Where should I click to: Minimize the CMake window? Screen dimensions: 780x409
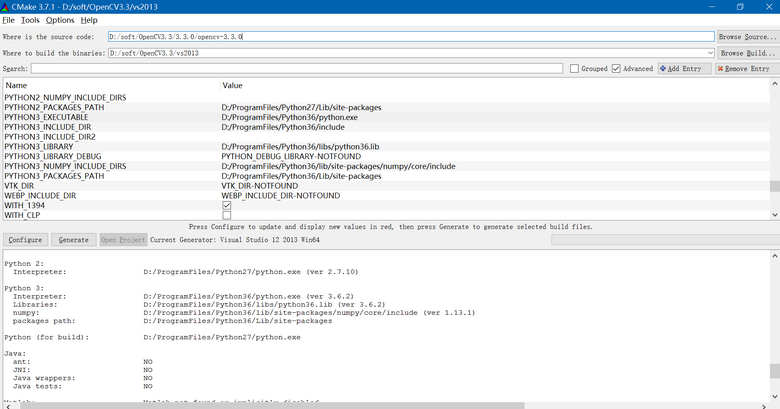712,6
